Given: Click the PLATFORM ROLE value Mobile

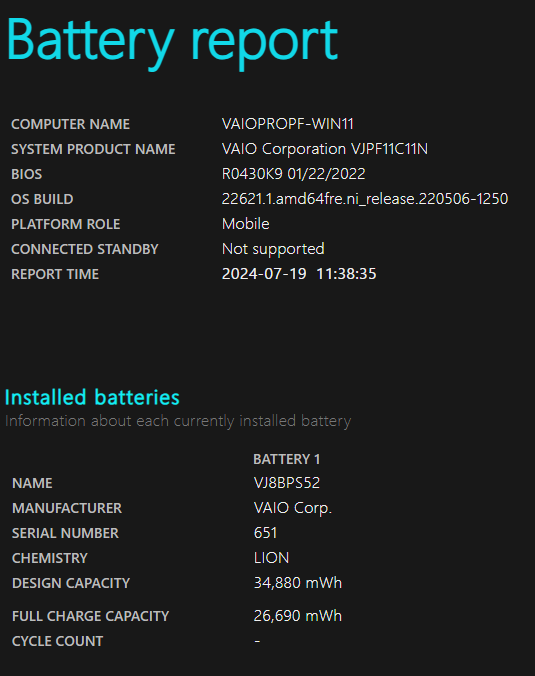Looking at the screenshot, I should (245, 224).
